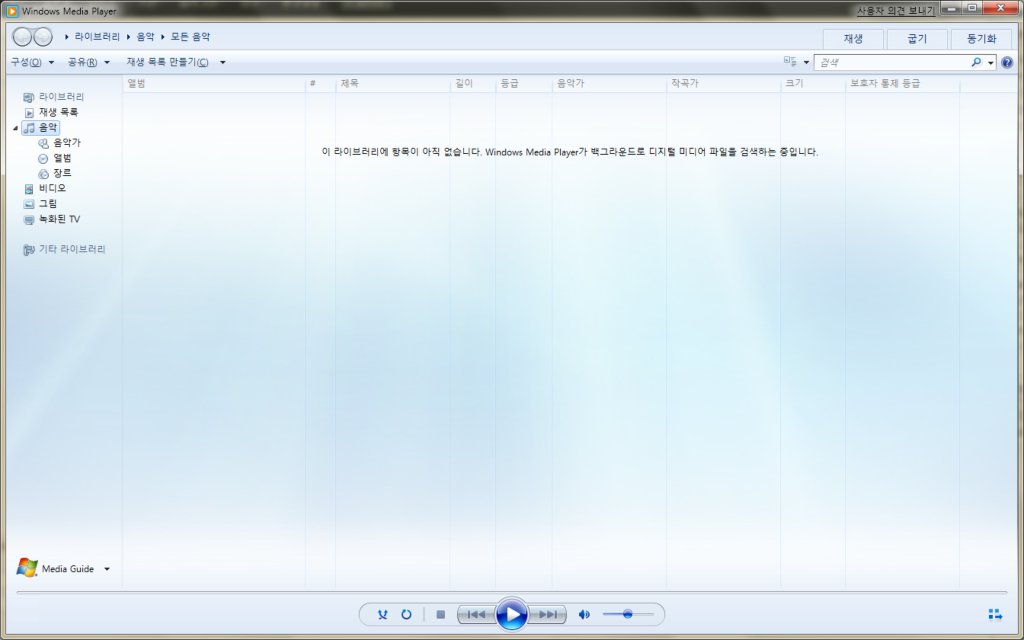Click the Next track button

[547, 615]
